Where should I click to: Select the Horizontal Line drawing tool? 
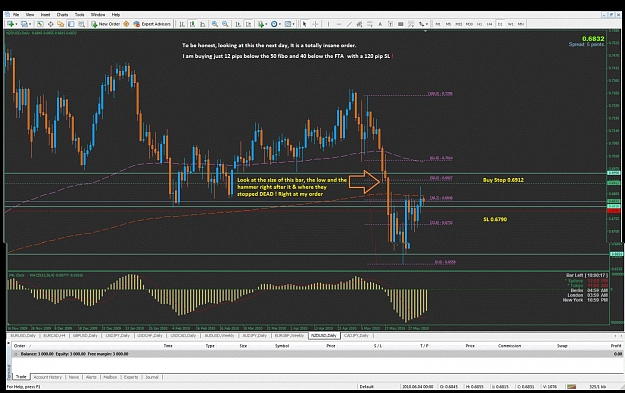pyautogui.click(x=339, y=24)
